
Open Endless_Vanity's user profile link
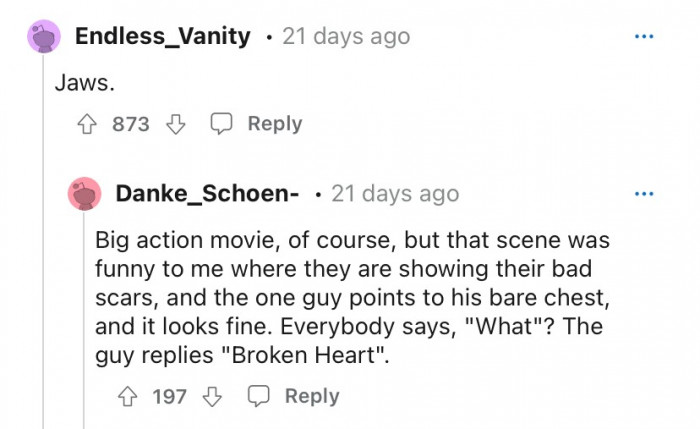pos(163,37)
